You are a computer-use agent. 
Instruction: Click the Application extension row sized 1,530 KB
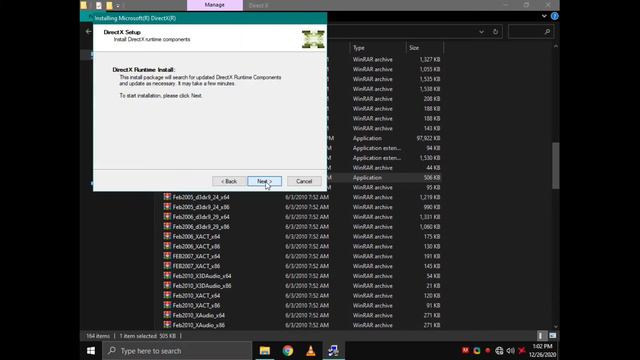(x=384, y=158)
